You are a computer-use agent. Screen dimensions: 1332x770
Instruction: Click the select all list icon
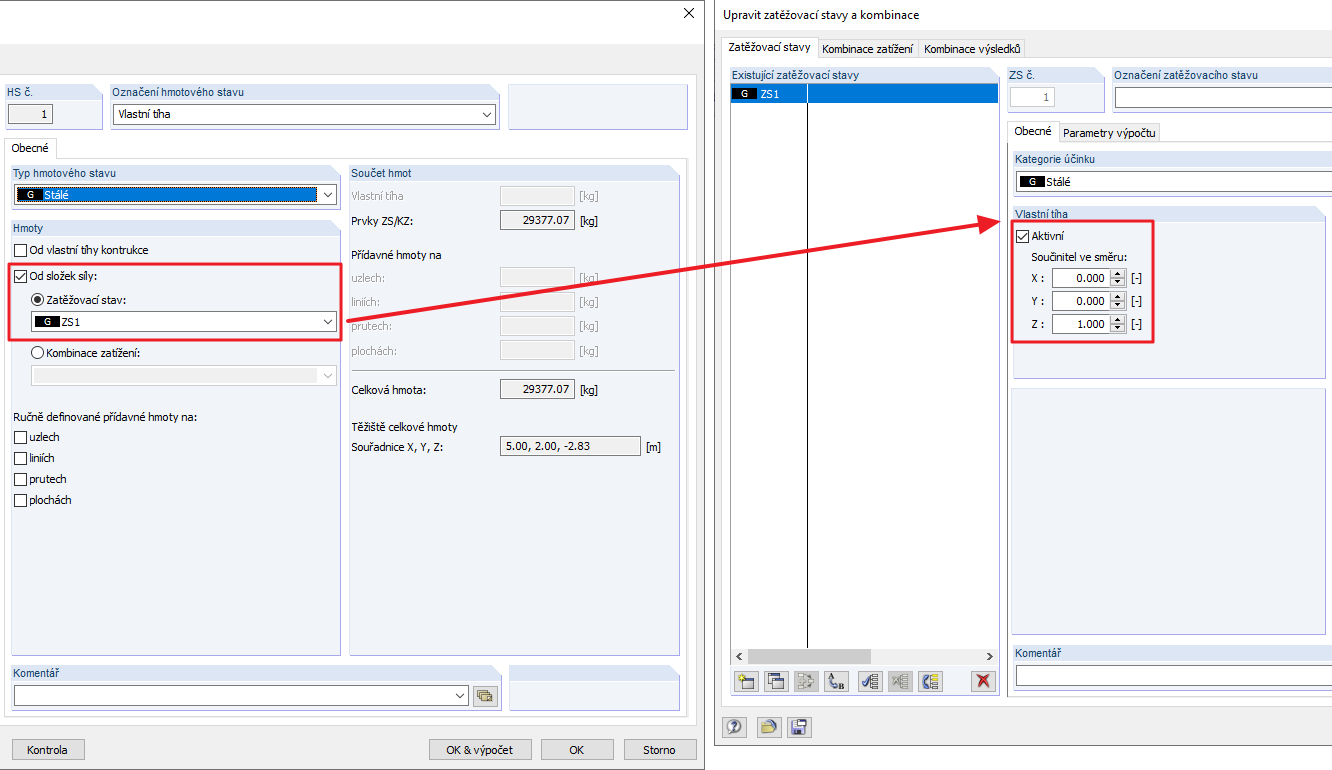pyautogui.click(x=870, y=681)
